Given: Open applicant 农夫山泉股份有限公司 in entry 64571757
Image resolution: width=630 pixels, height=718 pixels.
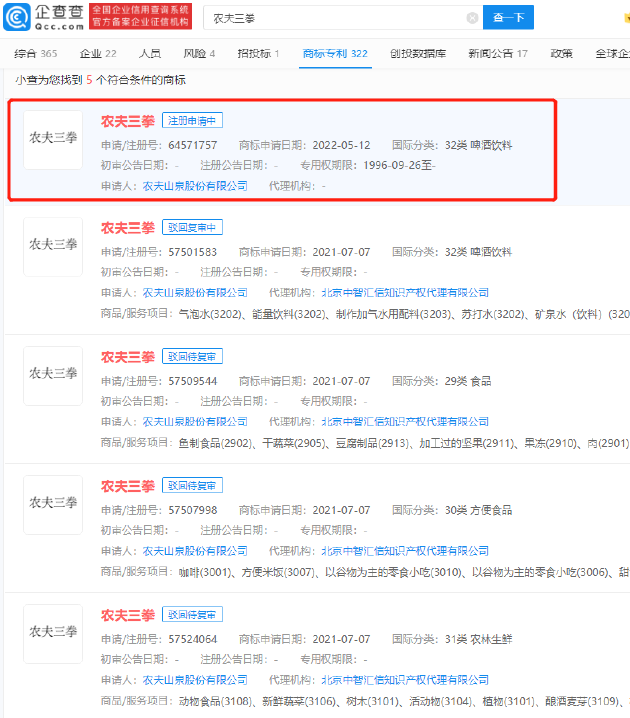Looking at the screenshot, I should point(195,186).
